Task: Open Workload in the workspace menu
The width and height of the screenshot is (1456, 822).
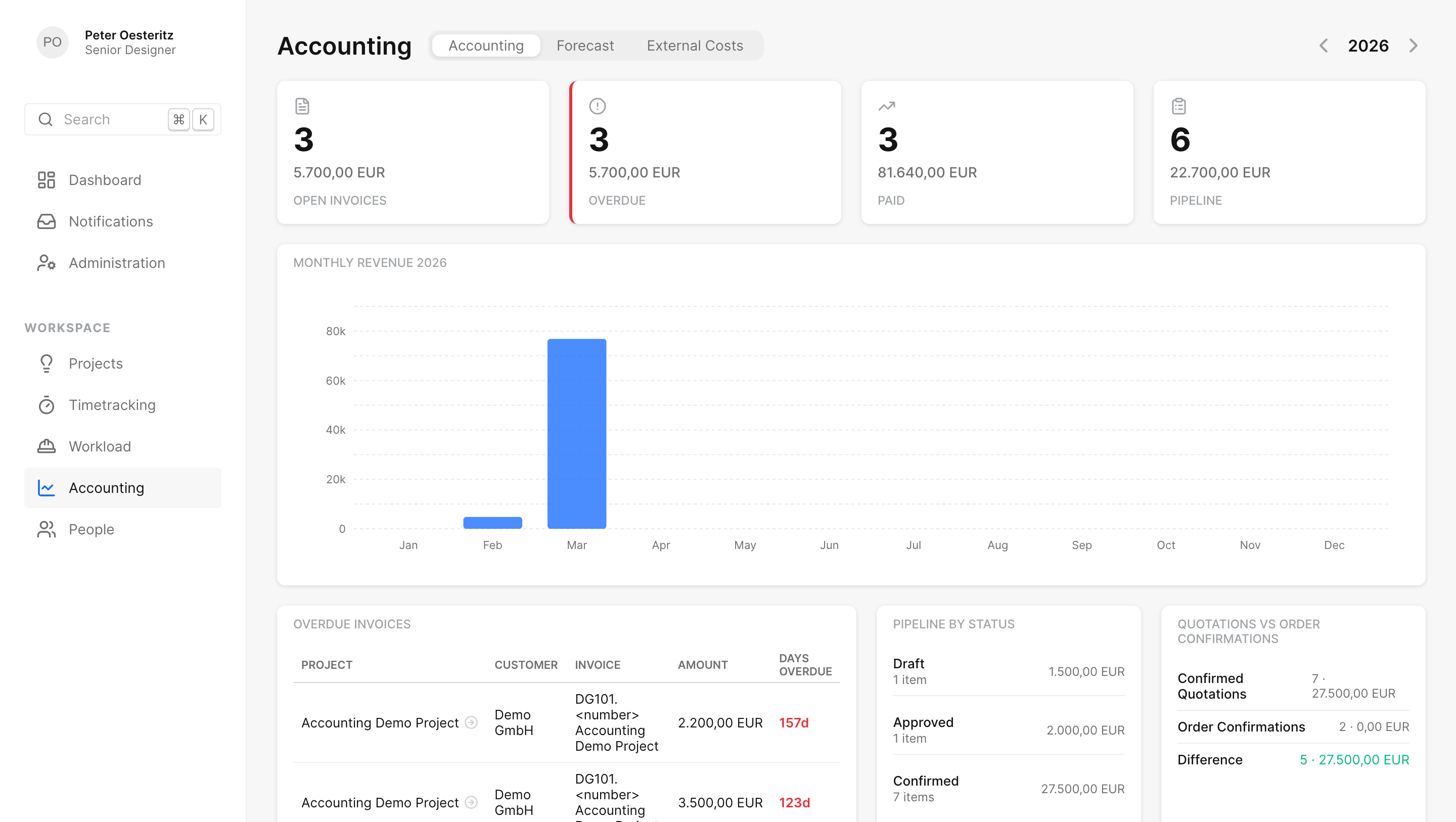Action: (123, 446)
